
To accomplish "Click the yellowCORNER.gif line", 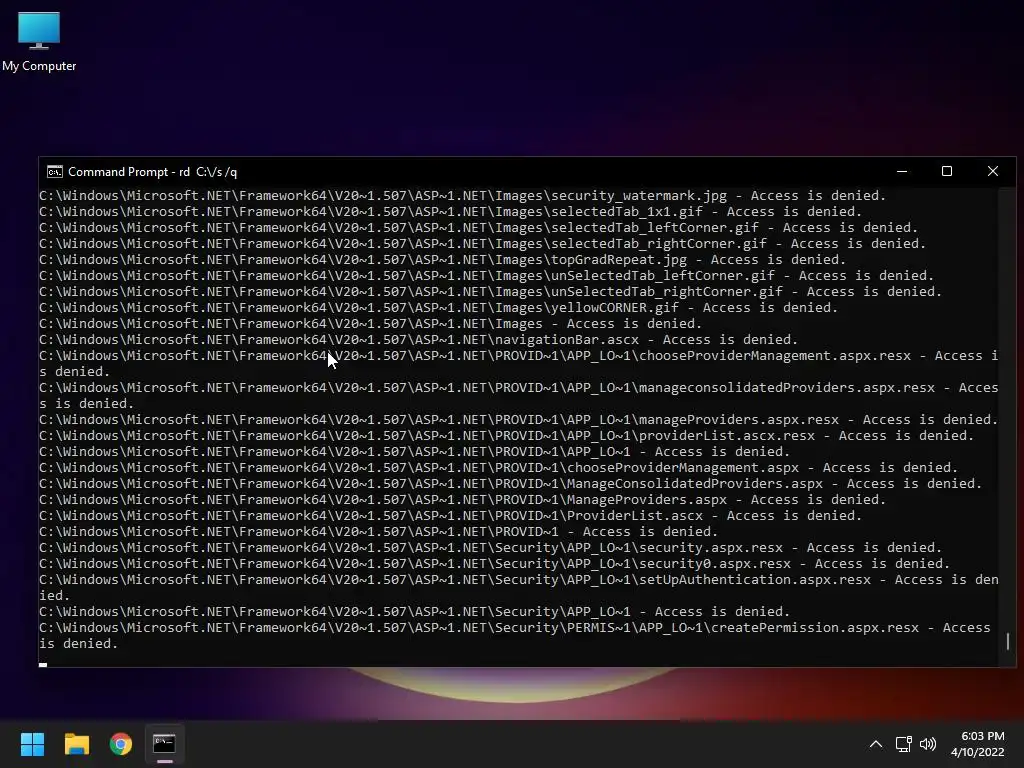I will [439, 308].
